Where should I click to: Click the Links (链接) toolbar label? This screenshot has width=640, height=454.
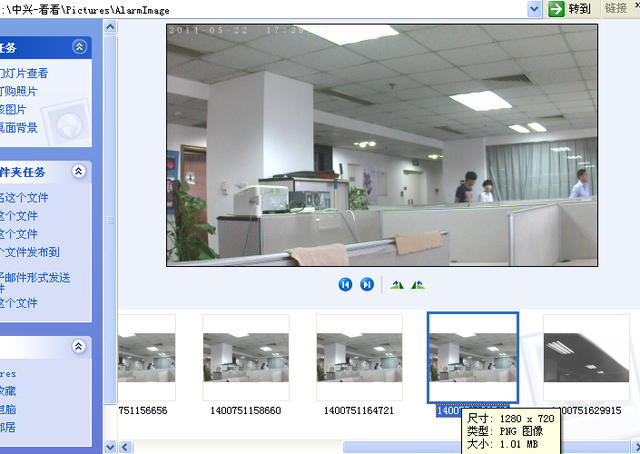[616, 9]
